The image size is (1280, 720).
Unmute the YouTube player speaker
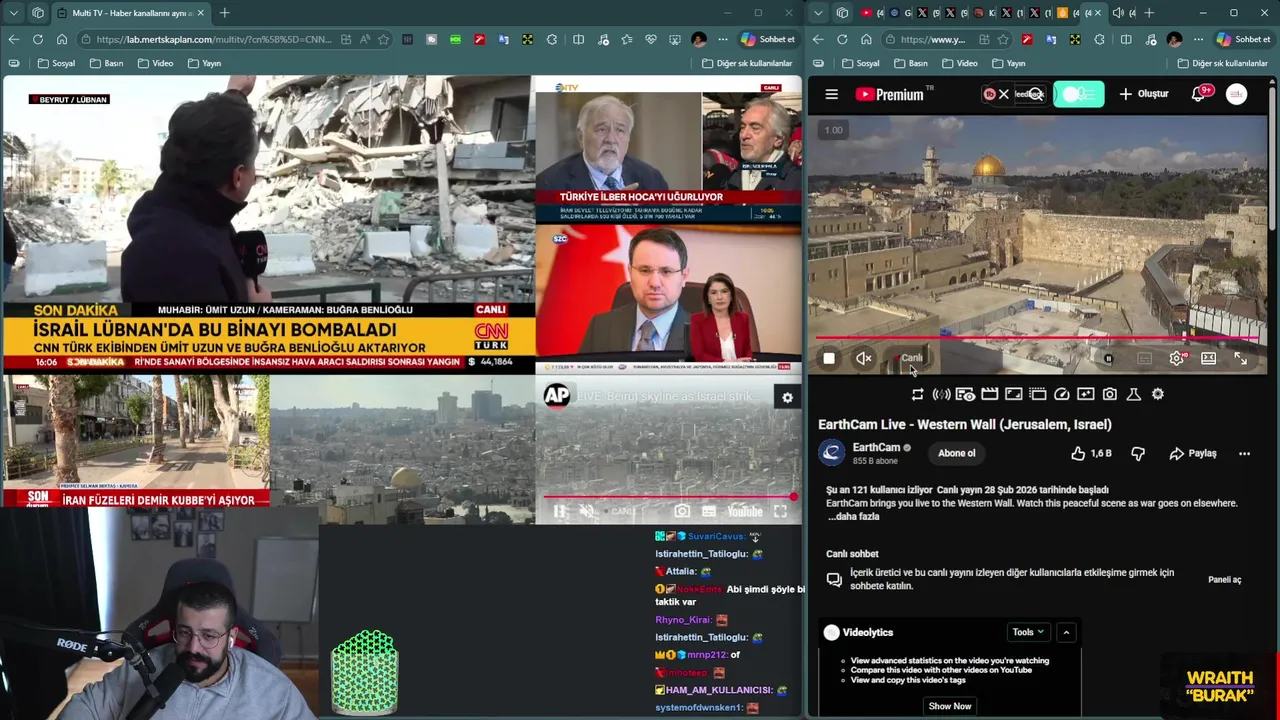pos(864,358)
